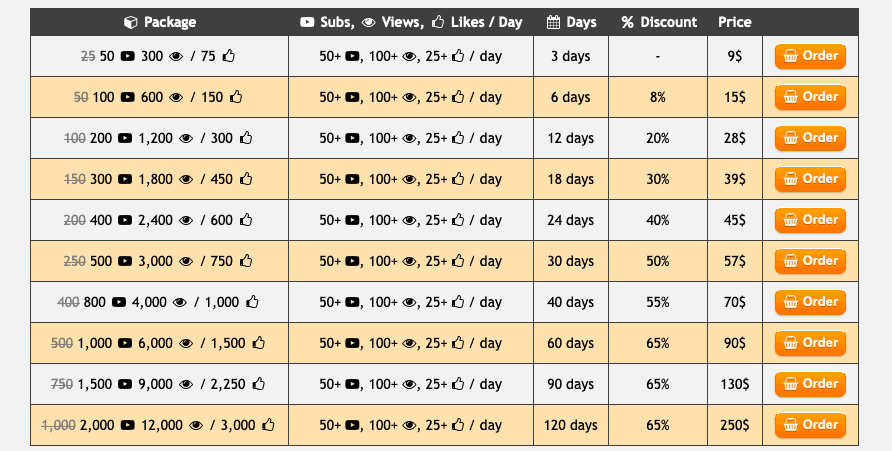
Task: Click the calendar icon beside Days header
Action: (x=553, y=22)
